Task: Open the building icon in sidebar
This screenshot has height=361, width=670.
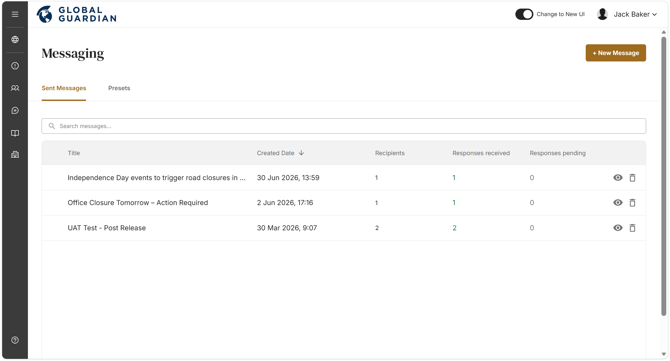Action: (15, 155)
